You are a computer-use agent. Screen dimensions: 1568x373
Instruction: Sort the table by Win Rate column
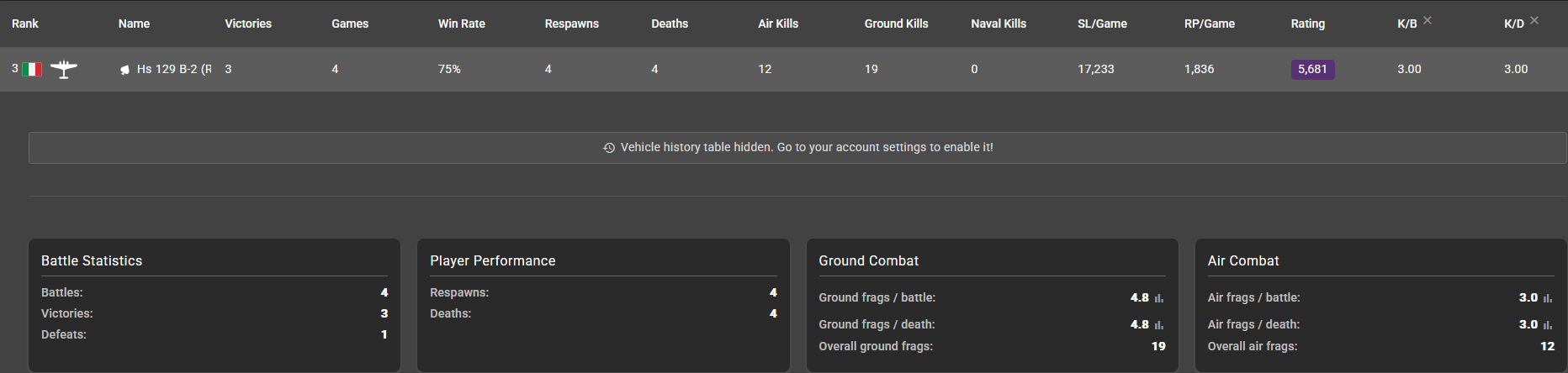pos(461,24)
